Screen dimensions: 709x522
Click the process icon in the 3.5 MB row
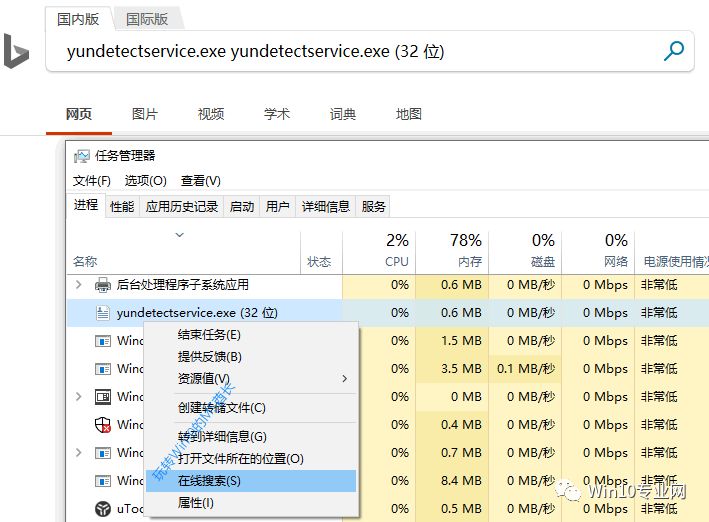(103, 369)
